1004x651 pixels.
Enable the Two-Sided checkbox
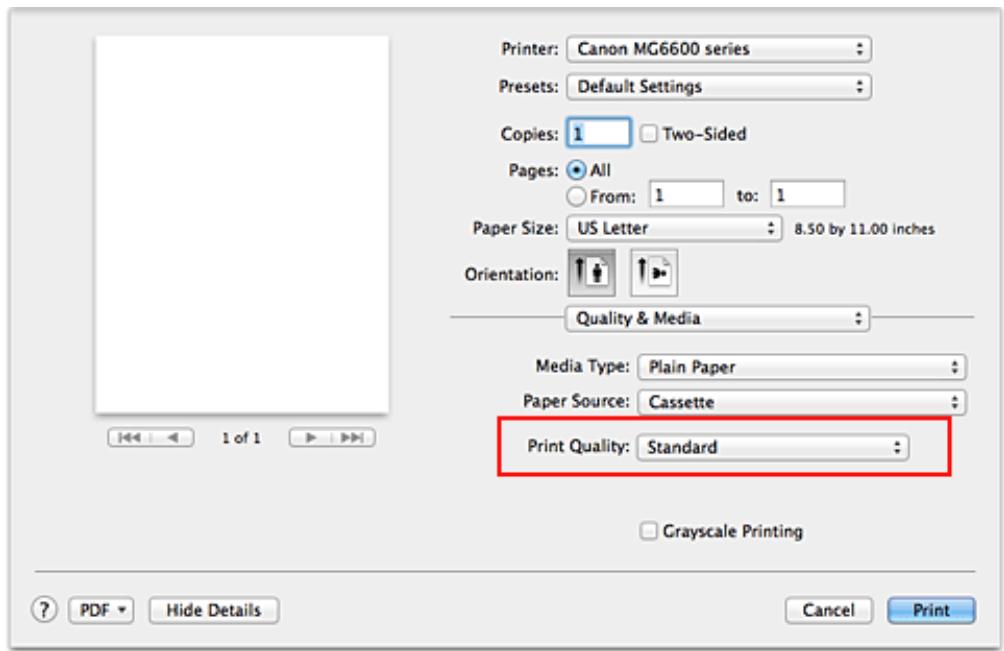click(649, 134)
